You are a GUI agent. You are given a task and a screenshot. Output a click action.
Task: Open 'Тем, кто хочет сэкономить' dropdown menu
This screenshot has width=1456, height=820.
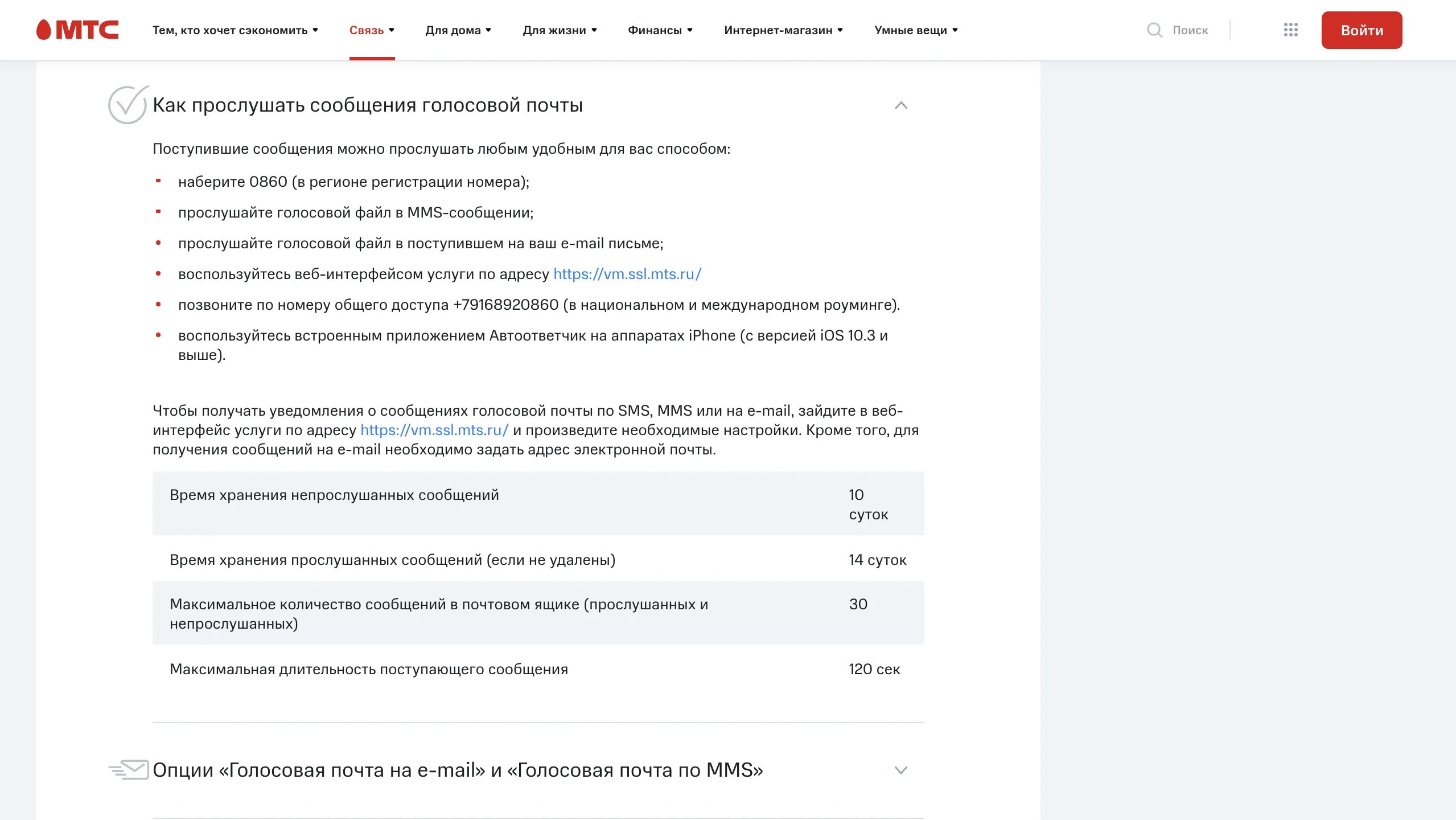point(235,30)
